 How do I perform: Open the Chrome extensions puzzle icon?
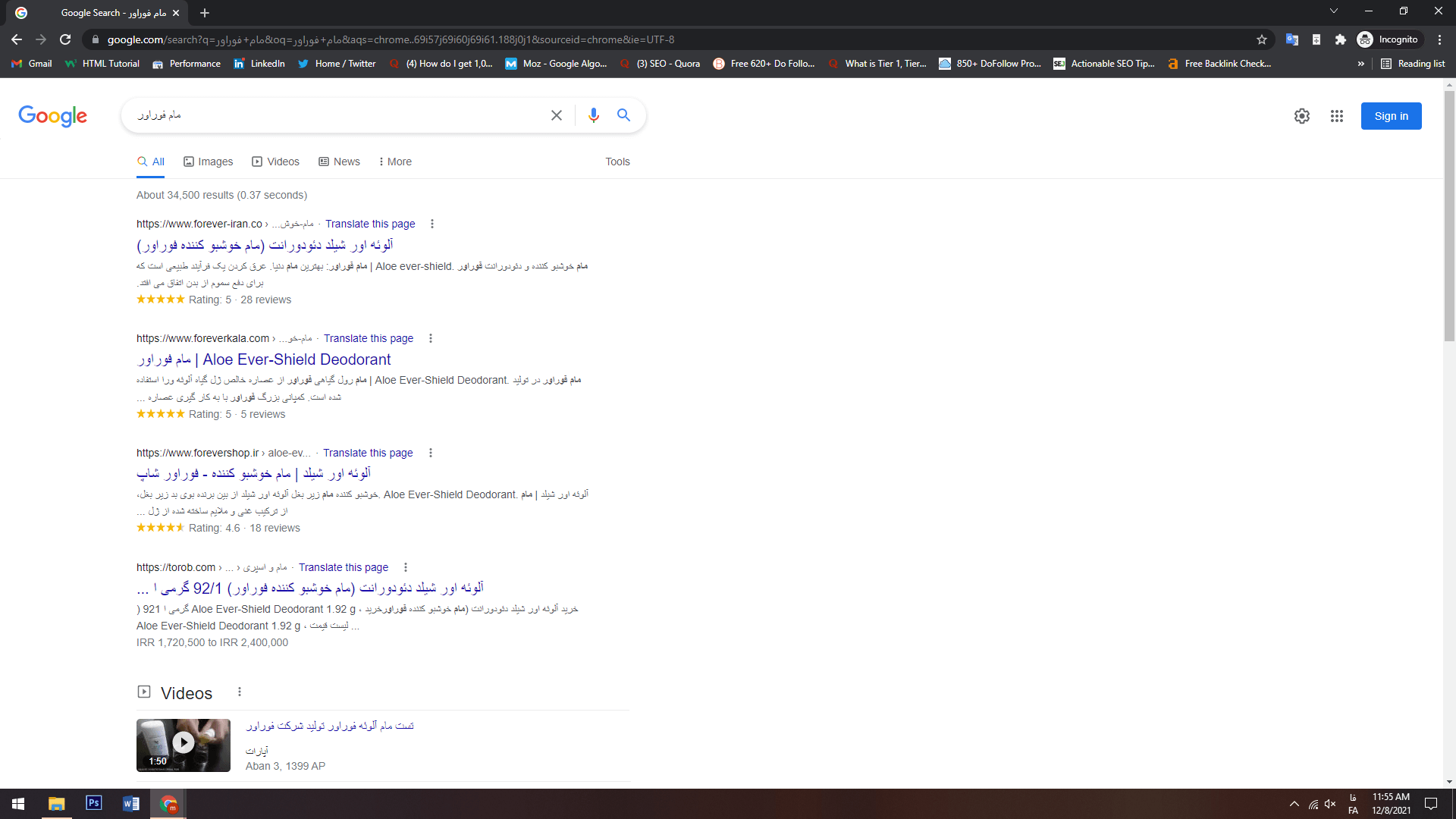pos(1340,39)
